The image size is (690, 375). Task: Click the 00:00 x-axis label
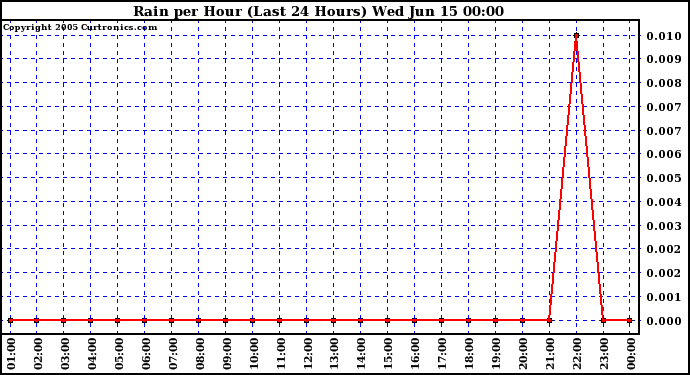630,354
